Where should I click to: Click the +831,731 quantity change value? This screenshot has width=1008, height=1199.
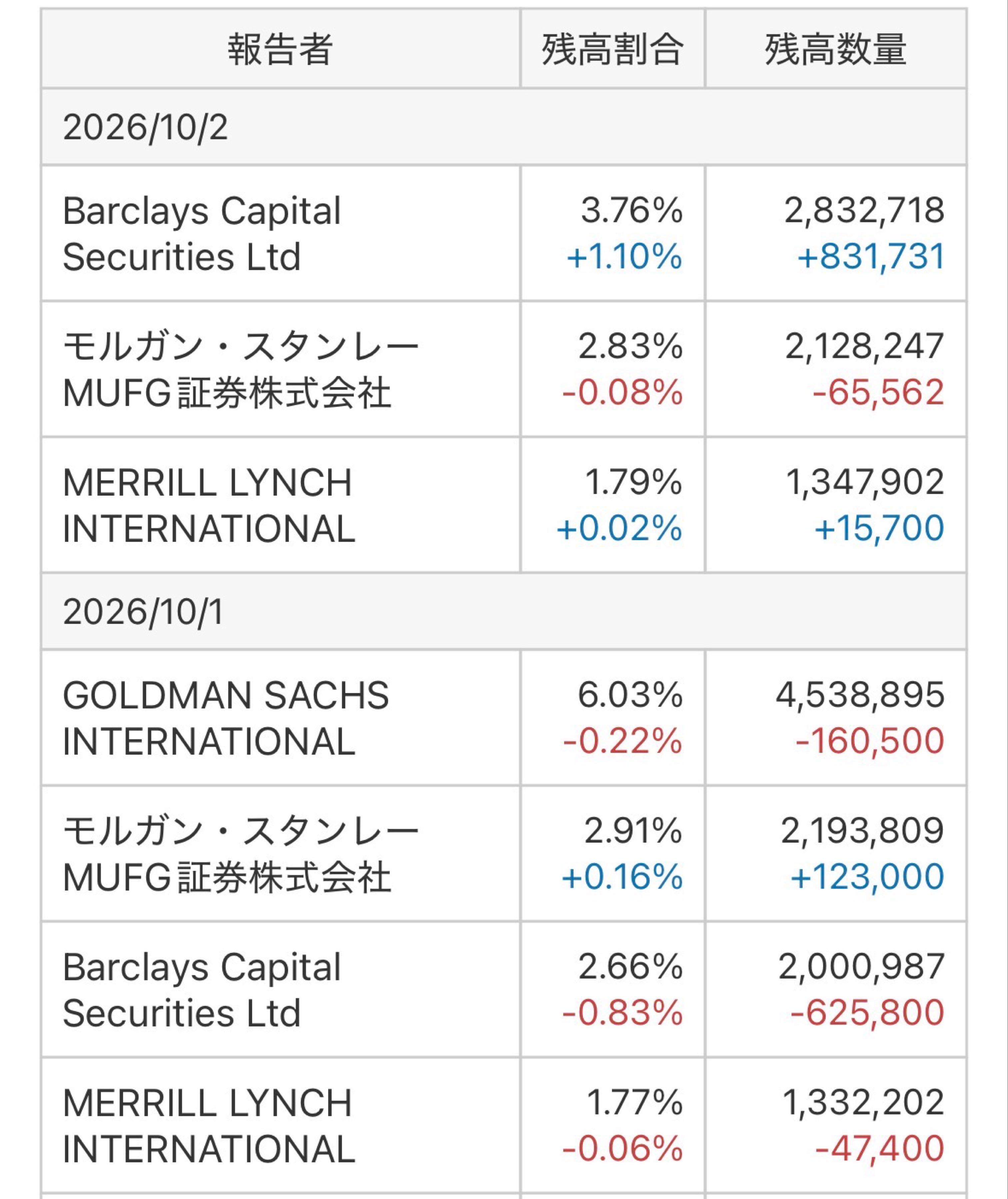[870, 256]
